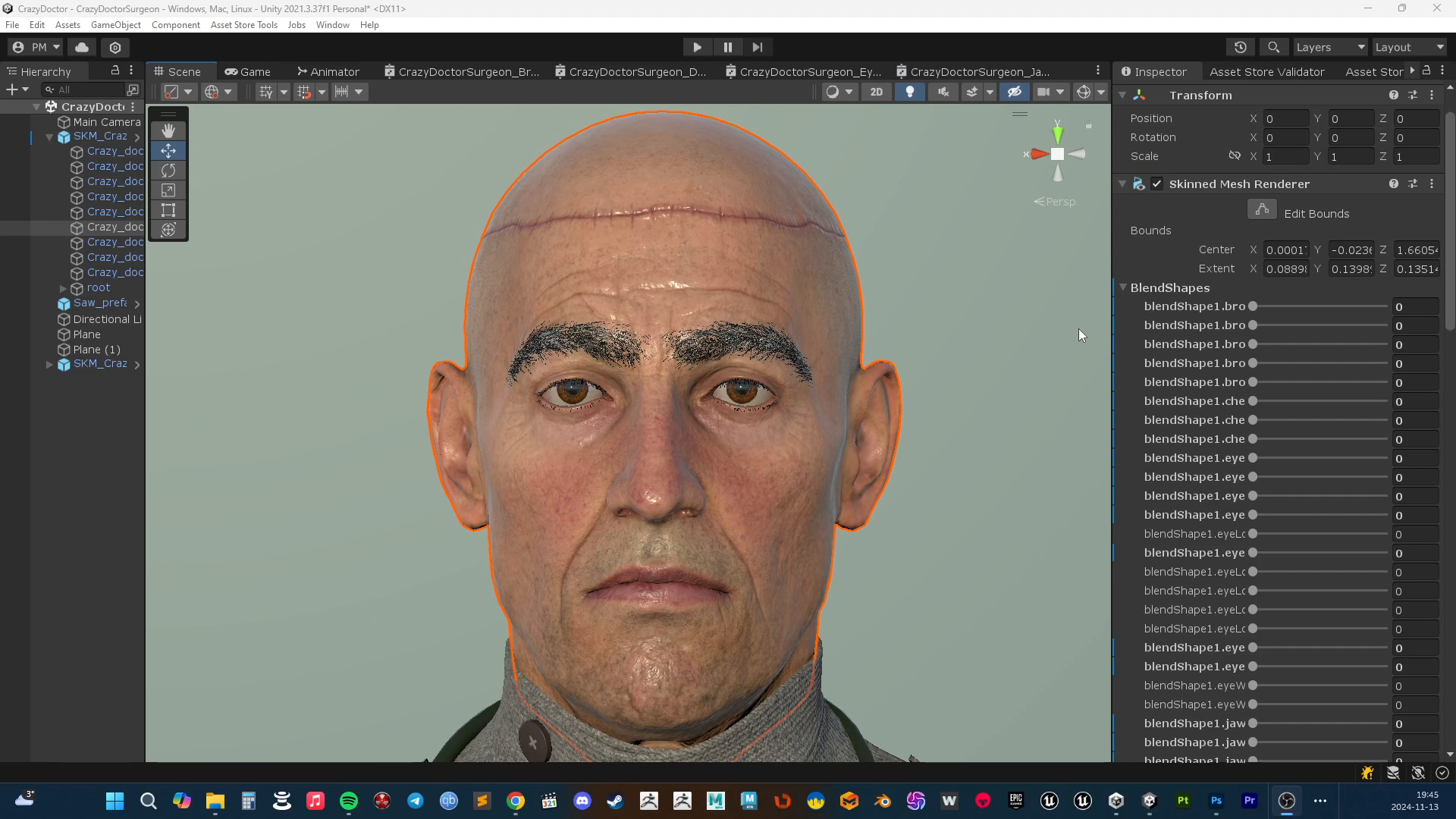Toggle 2D view mode in Scene
Viewport: 1456px width, 819px height.
coord(877,92)
